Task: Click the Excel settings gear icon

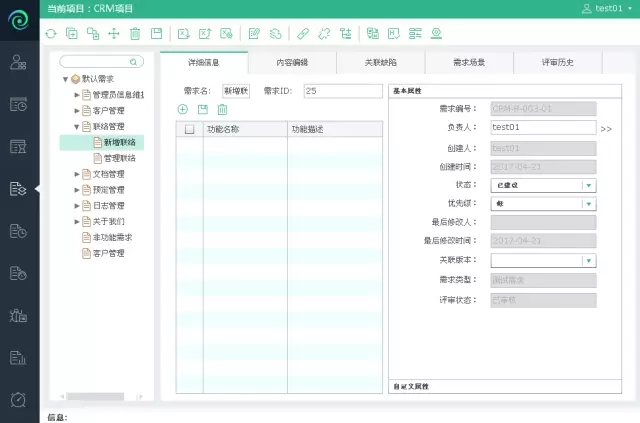Action: (x=226, y=33)
